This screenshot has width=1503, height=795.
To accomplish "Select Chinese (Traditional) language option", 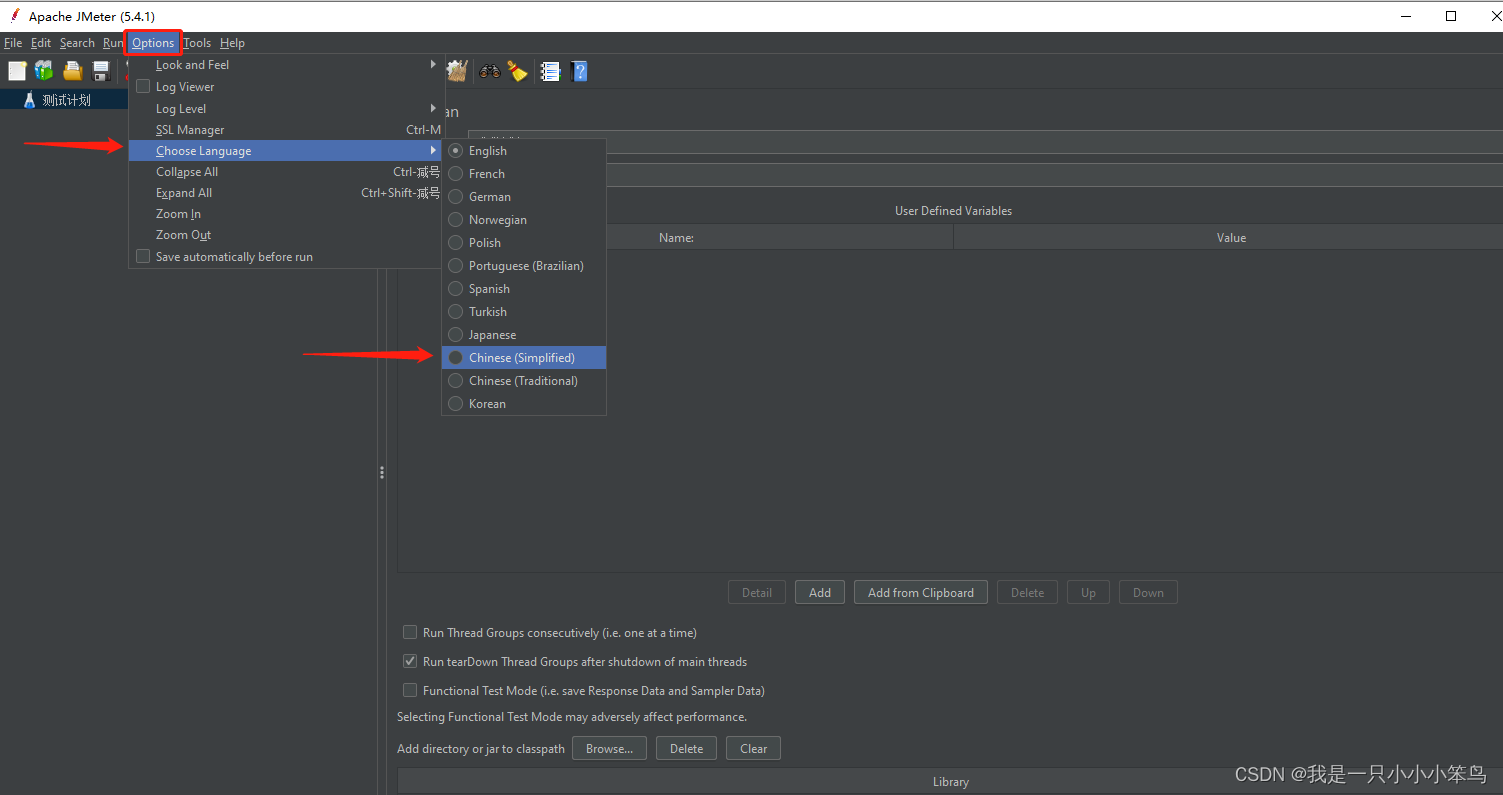I will pyautogui.click(x=524, y=381).
